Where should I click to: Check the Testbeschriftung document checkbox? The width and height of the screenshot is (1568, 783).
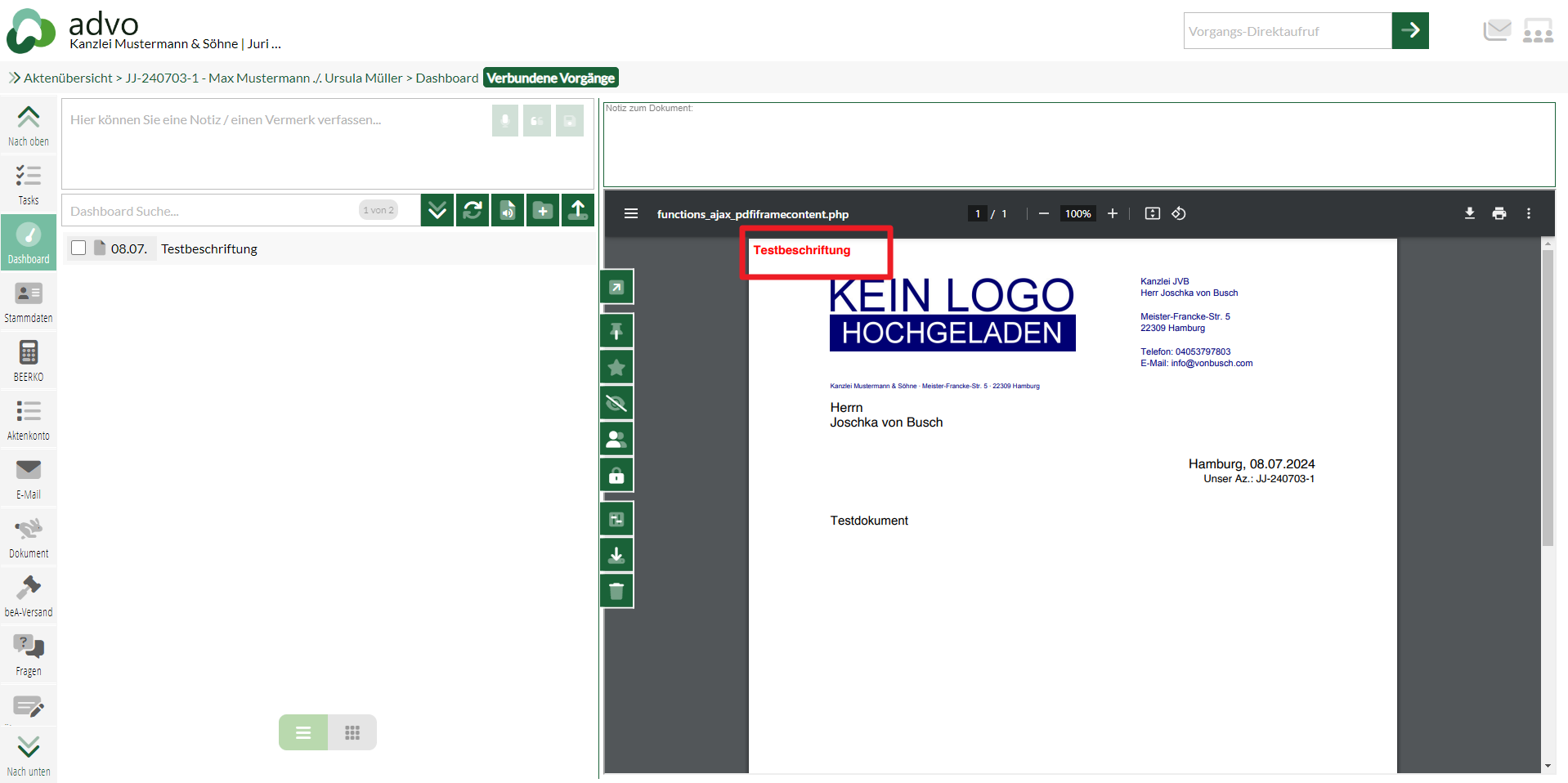click(78, 248)
